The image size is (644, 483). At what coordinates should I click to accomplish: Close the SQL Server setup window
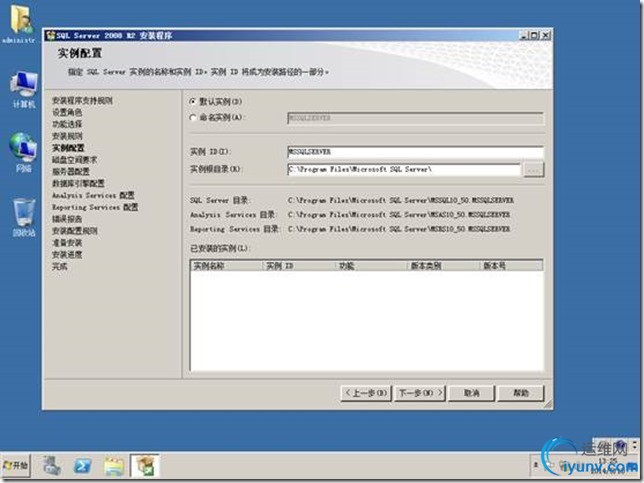[545, 35]
